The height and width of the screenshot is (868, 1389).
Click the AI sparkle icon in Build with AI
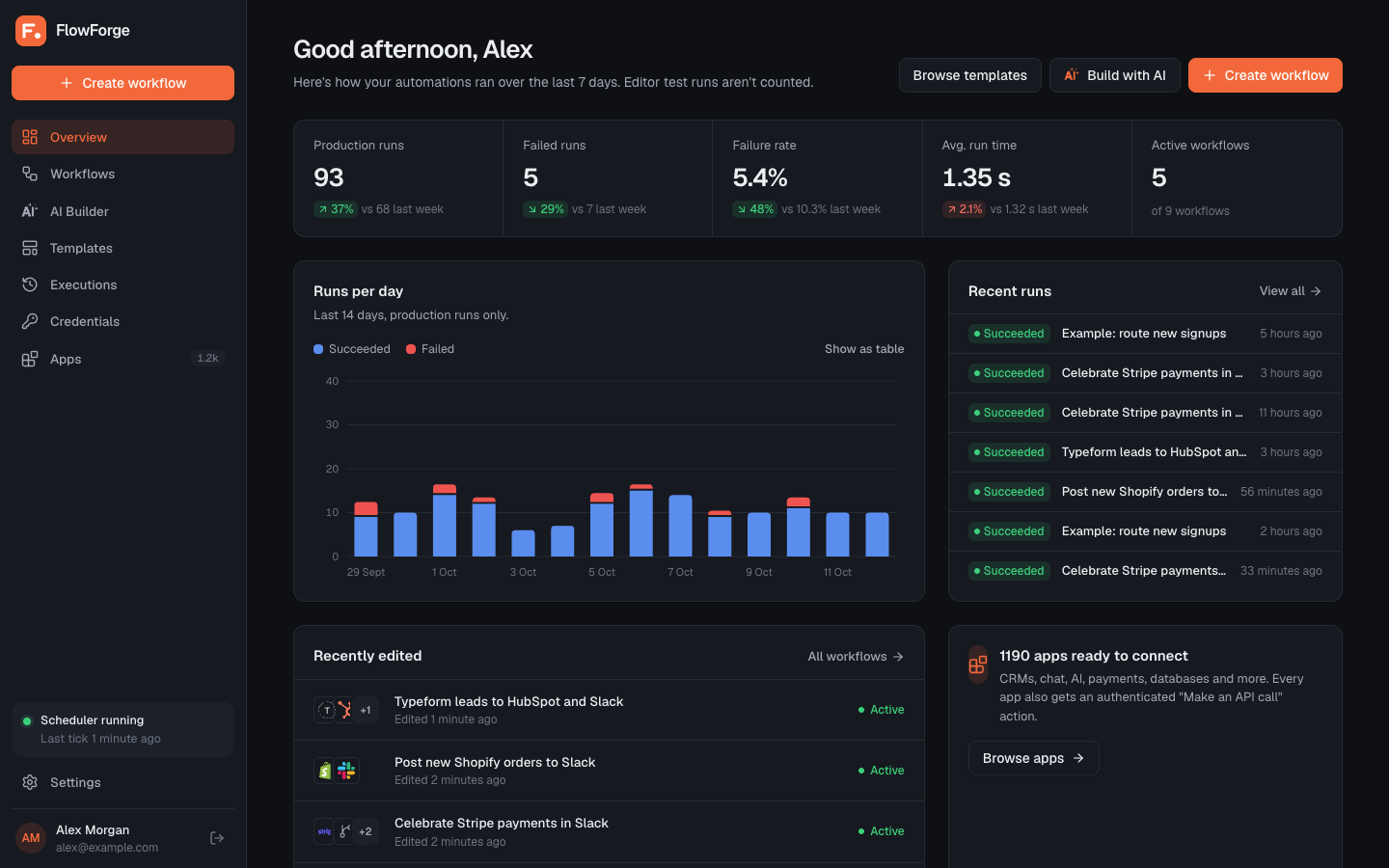tap(1072, 75)
